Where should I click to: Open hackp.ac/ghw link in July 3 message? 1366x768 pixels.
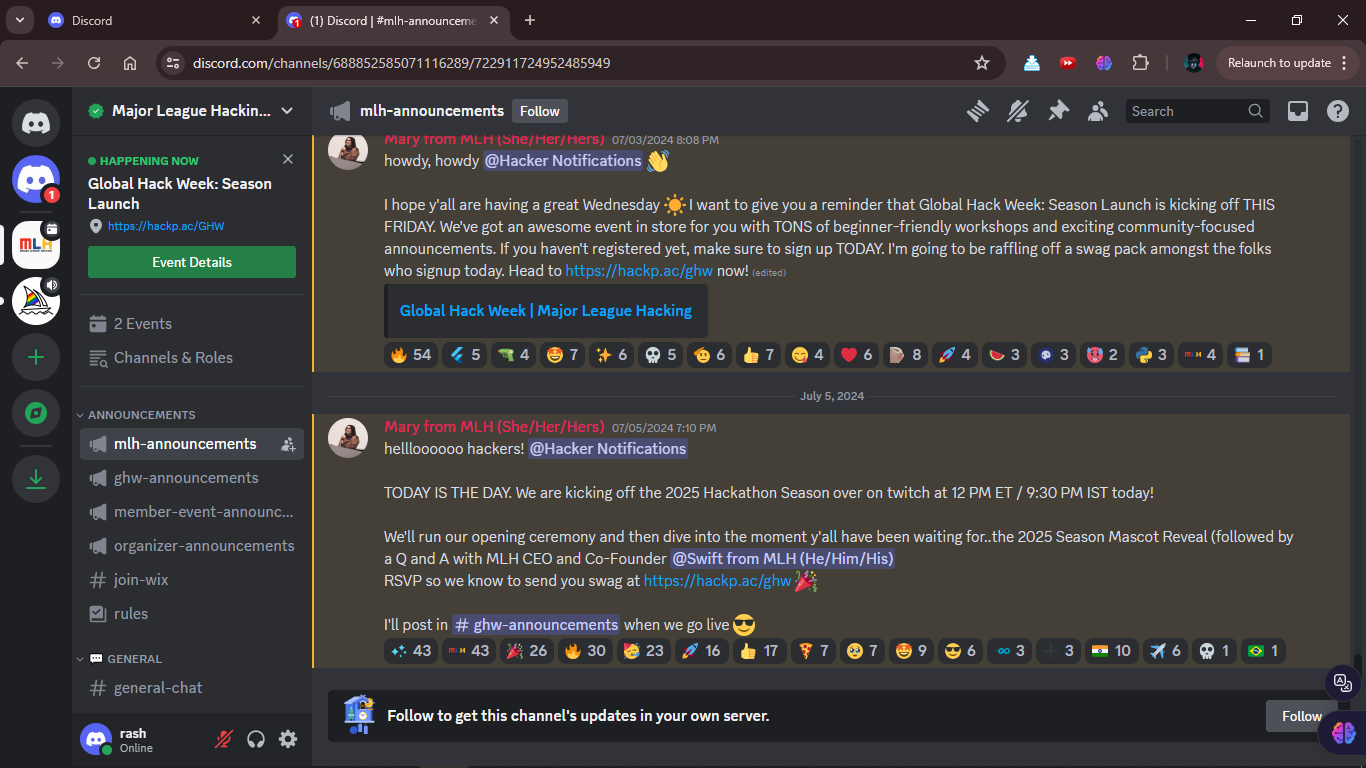point(639,271)
